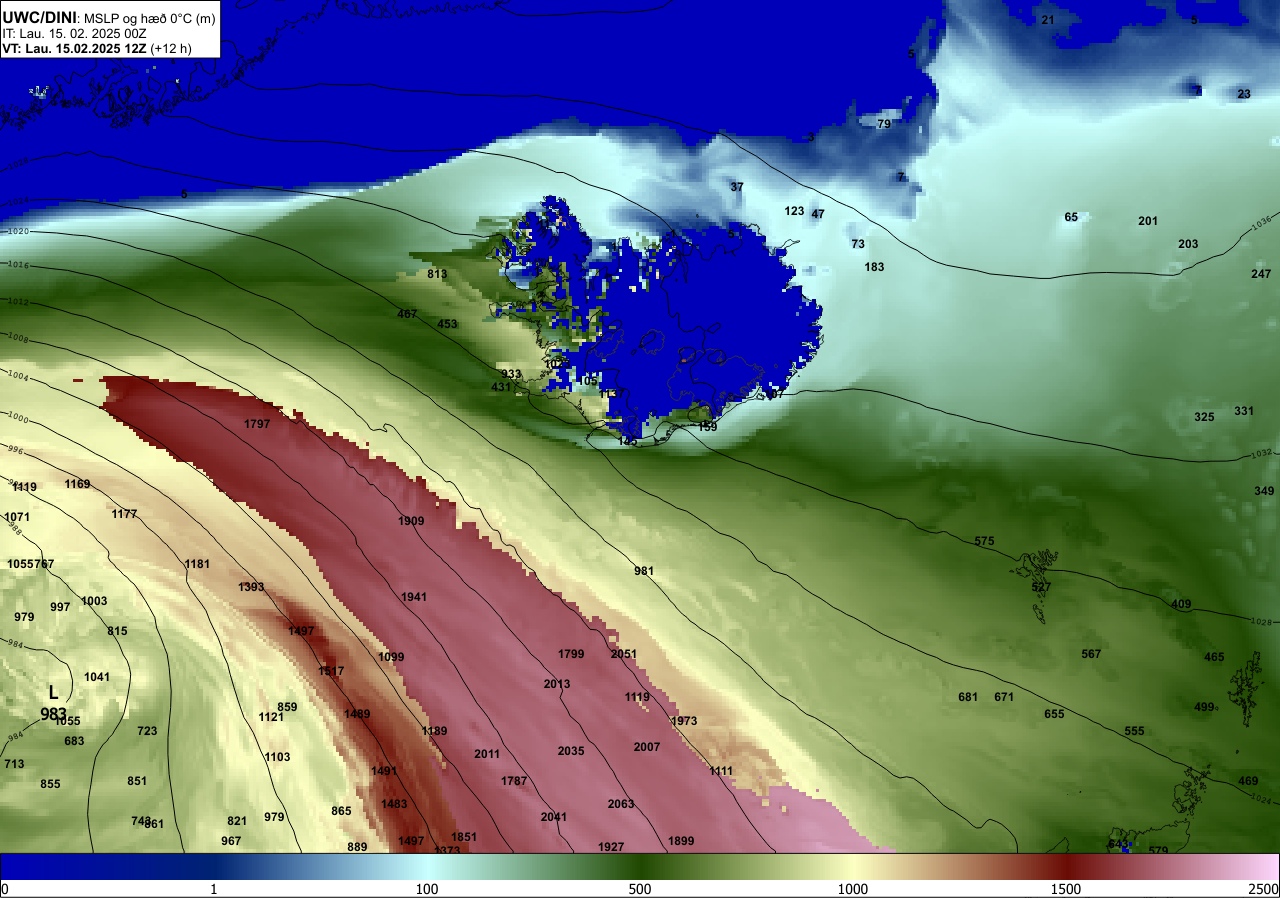The width and height of the screenshot is (1280, 898).
Task: Click the colour scale label 1000
Action: coord(852,889)
